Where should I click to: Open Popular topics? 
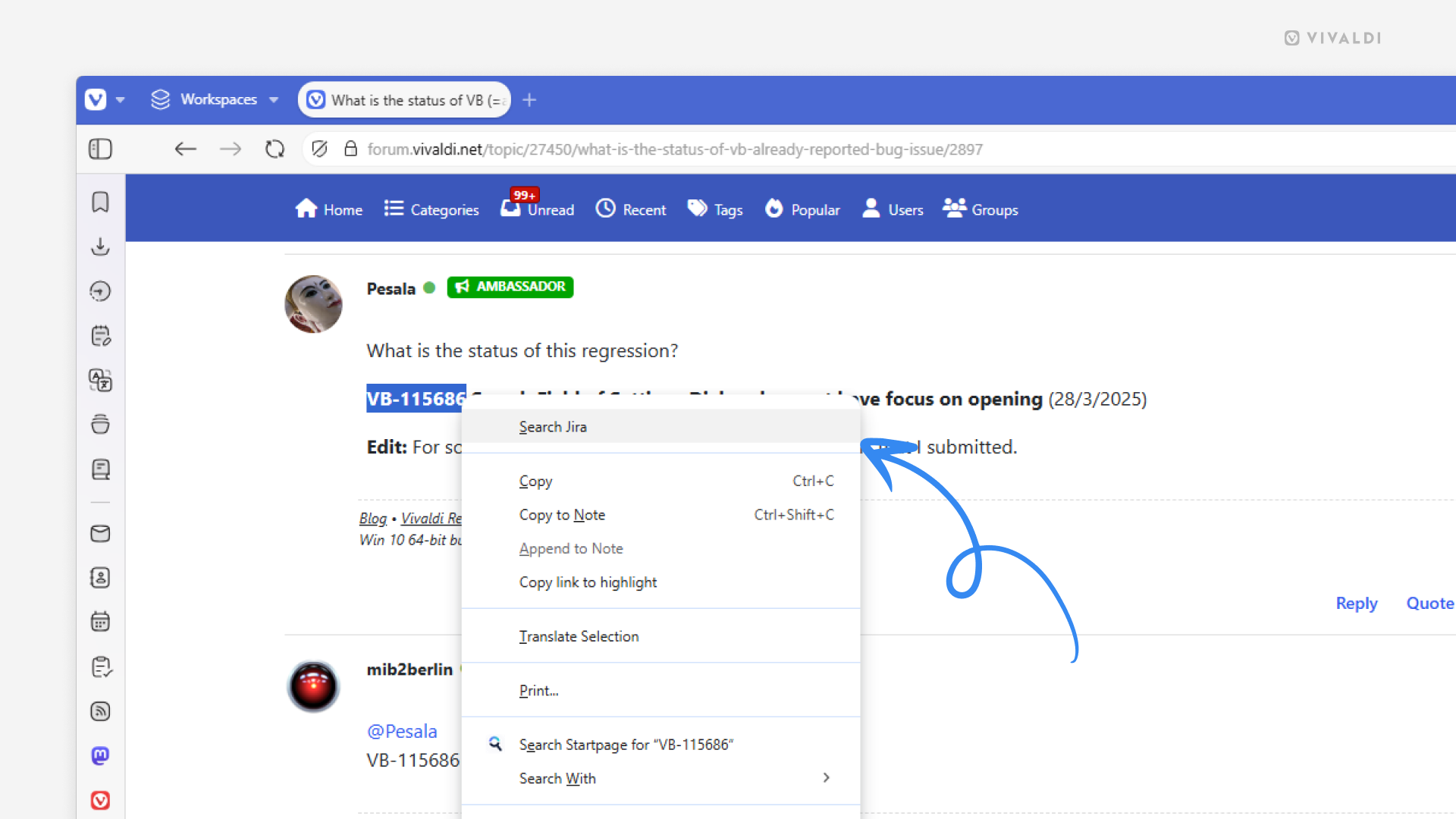(802, 209)
